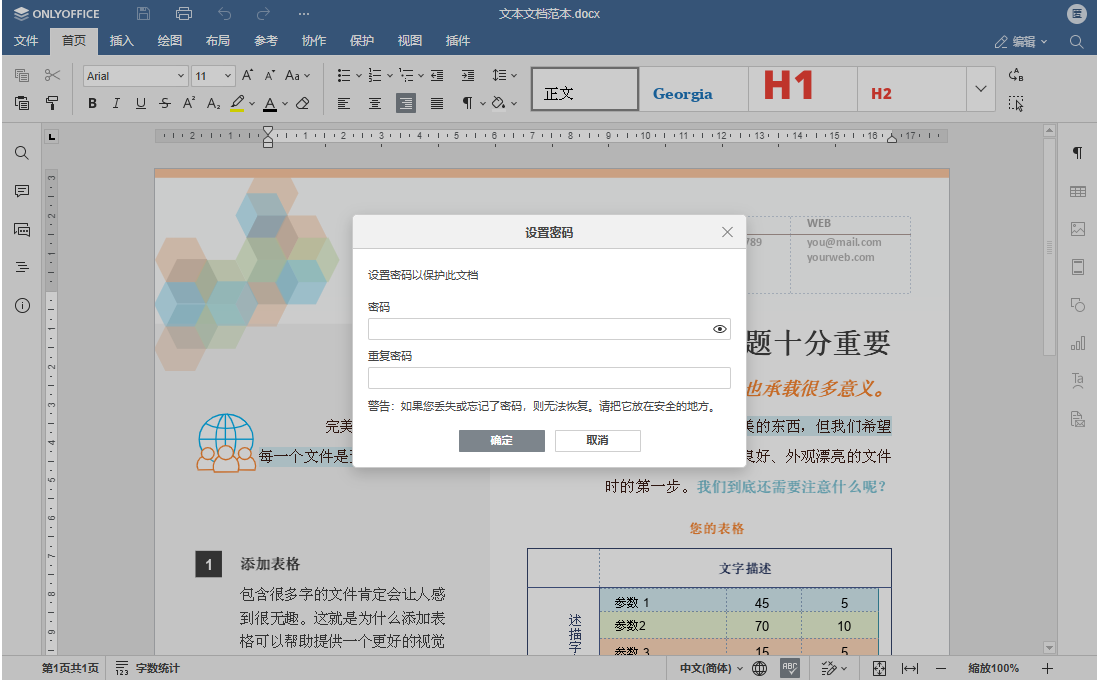Open About info icon in left sidebar
Image resolution: width=1097 pixels, height=680 pixels.
[x=22, y=306]
